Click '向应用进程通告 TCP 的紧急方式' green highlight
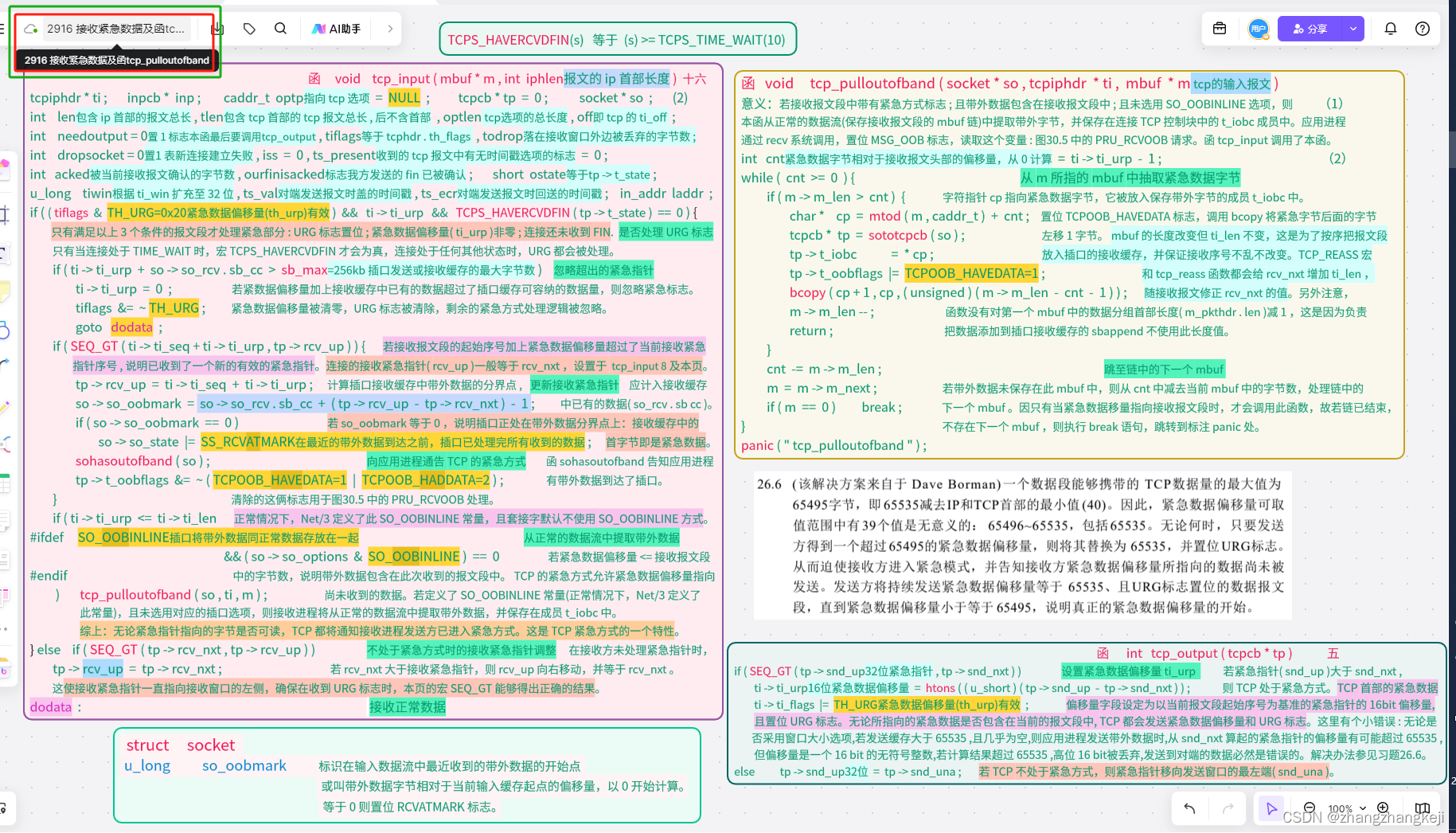The height and width of the screenshot is (833, 1456). coord(447,461)
